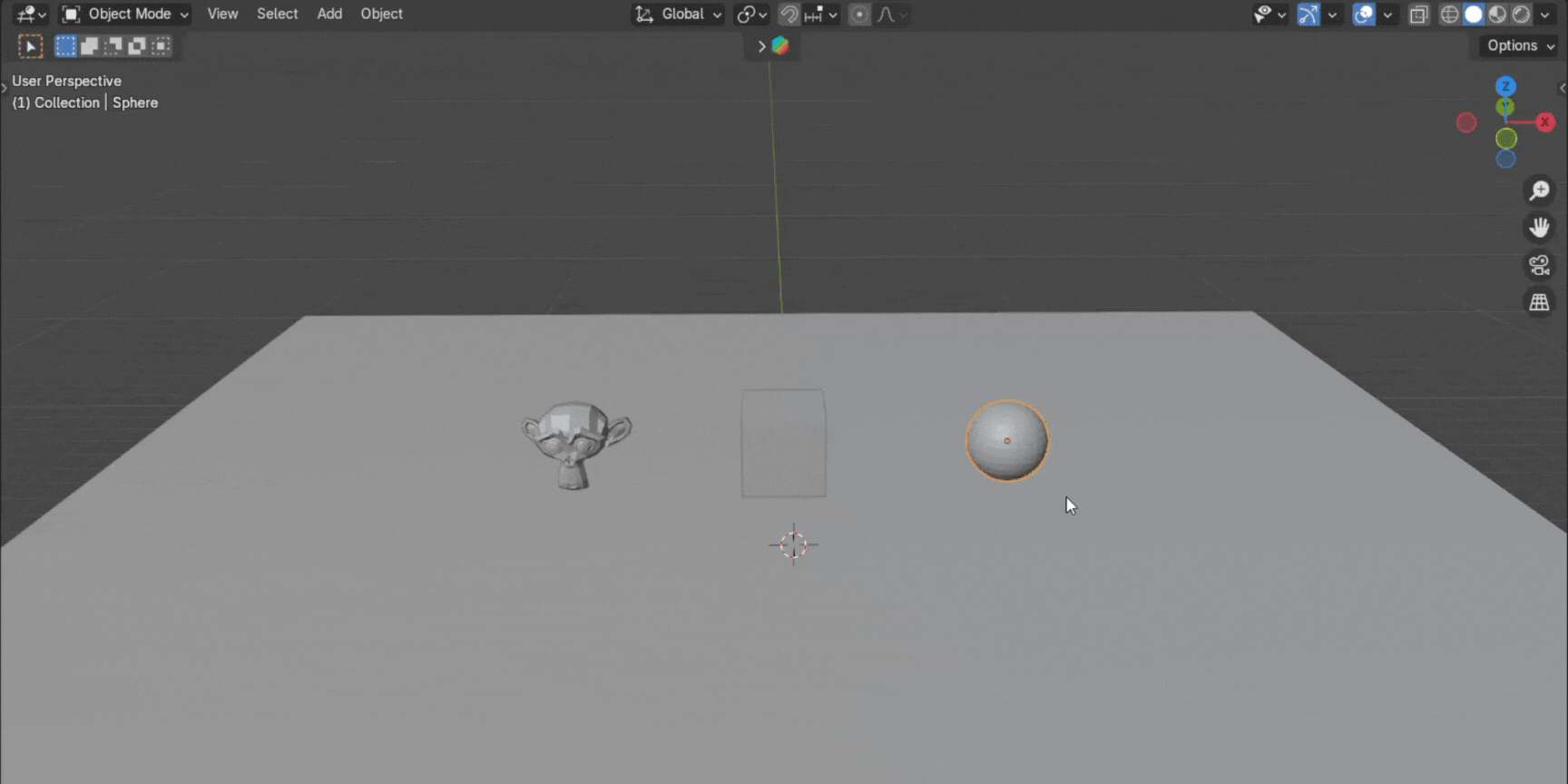Open the Select menu

(x=277, y=15)
